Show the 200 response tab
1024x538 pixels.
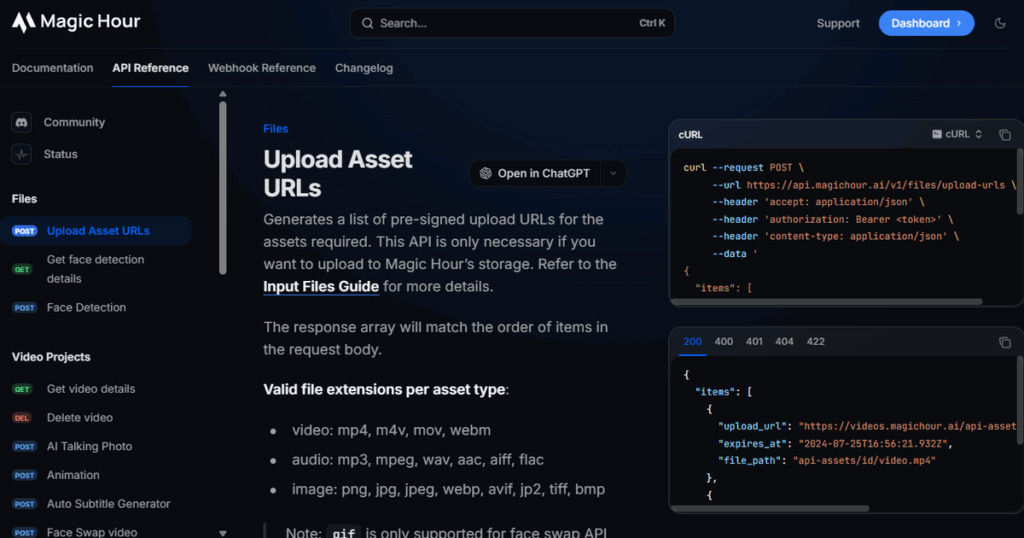[692, 341]
